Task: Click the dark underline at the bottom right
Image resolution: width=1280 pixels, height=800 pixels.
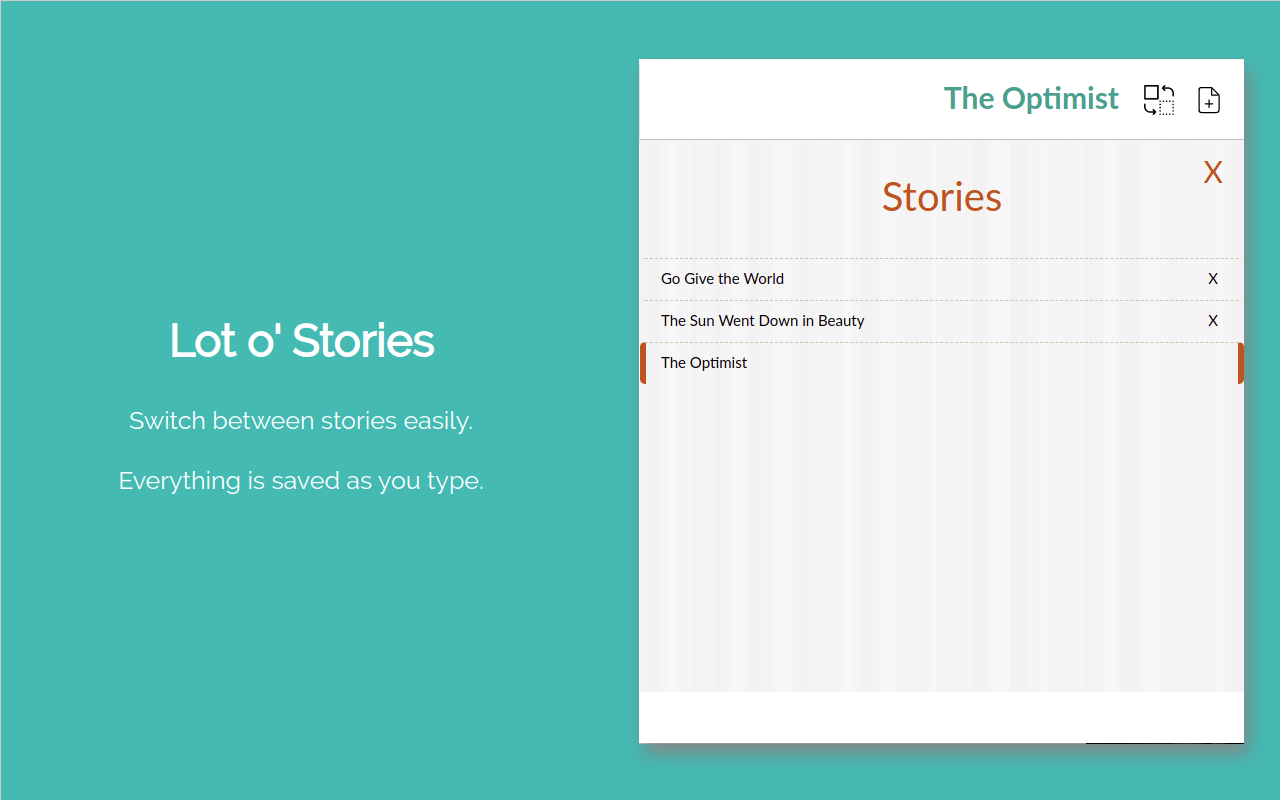Action: click(1164, 744)
